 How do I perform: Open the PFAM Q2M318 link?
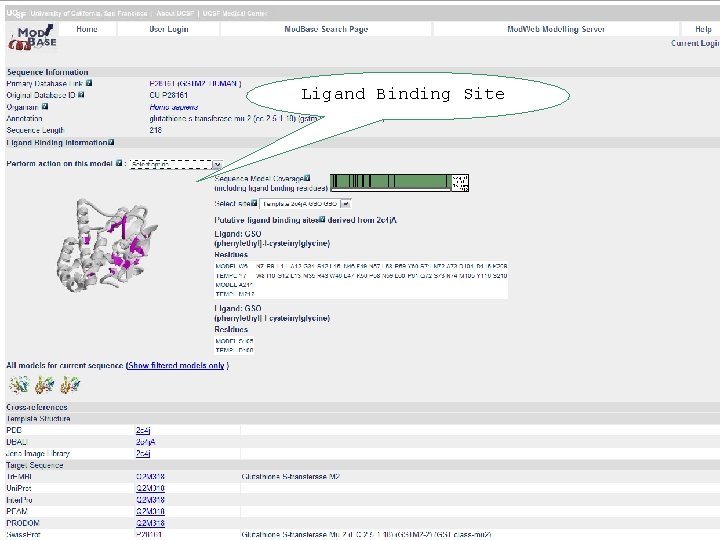click(x=150, y=511)
